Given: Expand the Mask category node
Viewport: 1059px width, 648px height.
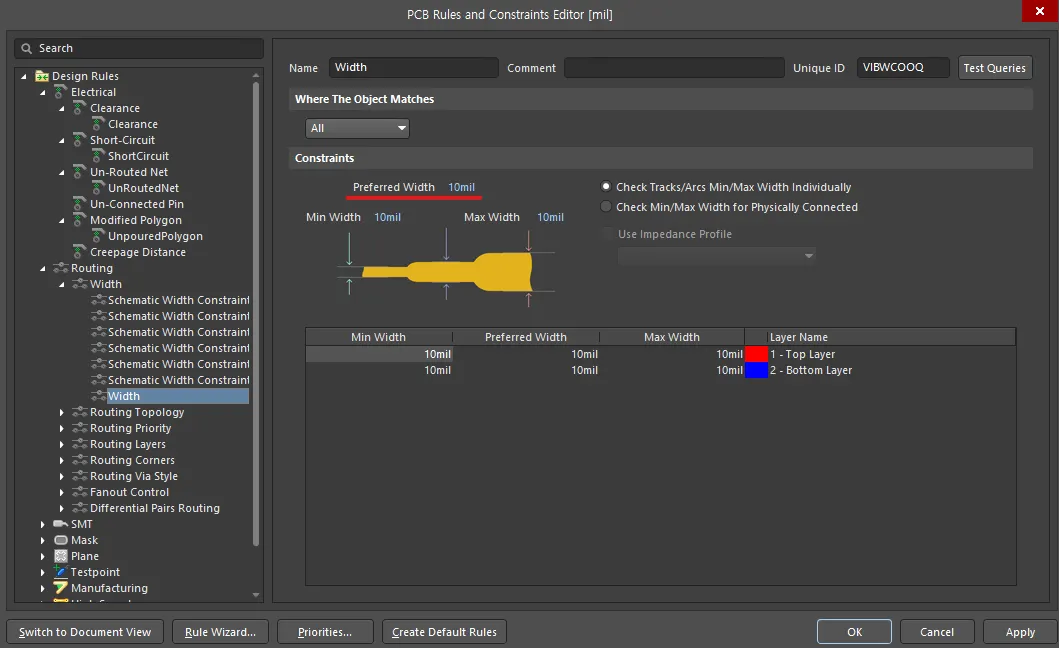Looking at the screenshot, I should (x=43, y=540).
